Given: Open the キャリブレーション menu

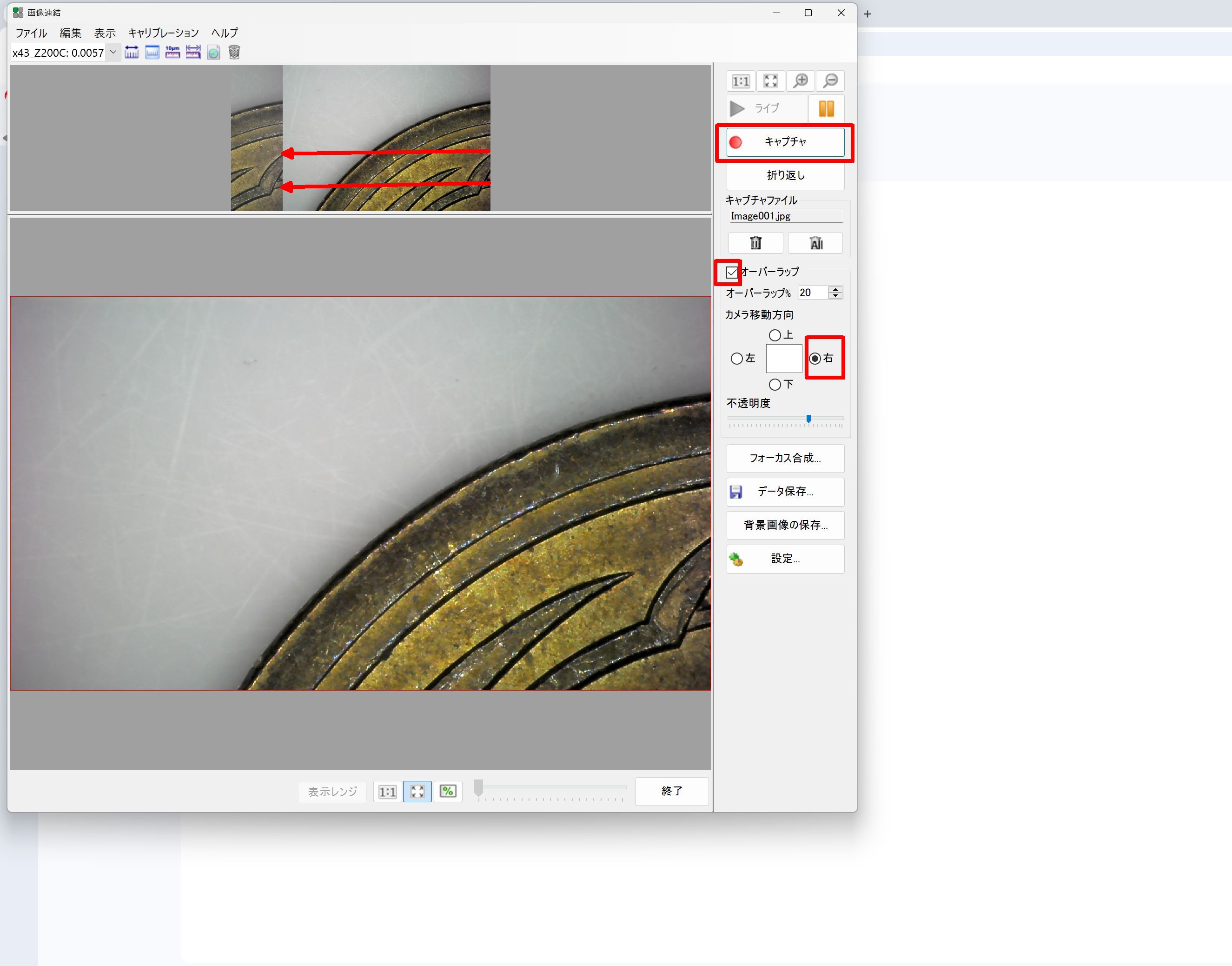Looking at the screenshot, I should point(163,33).
